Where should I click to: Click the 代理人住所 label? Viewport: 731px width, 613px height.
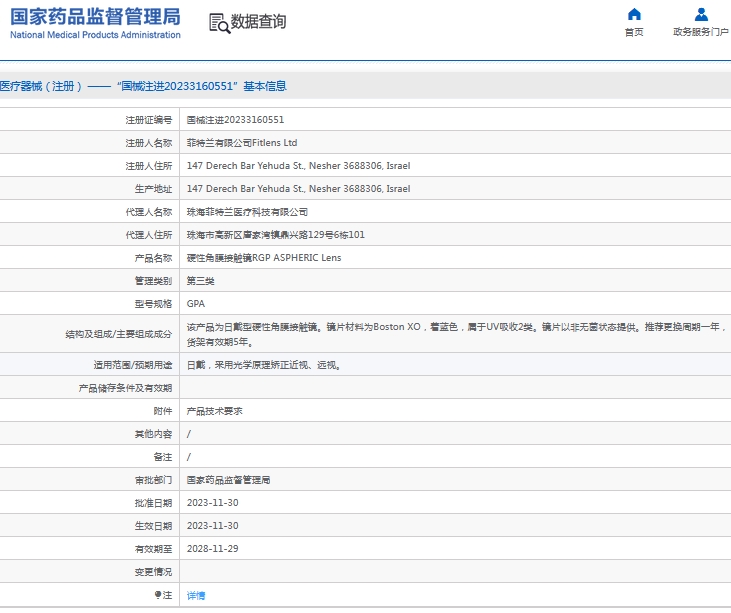click(x=149, y=235)
